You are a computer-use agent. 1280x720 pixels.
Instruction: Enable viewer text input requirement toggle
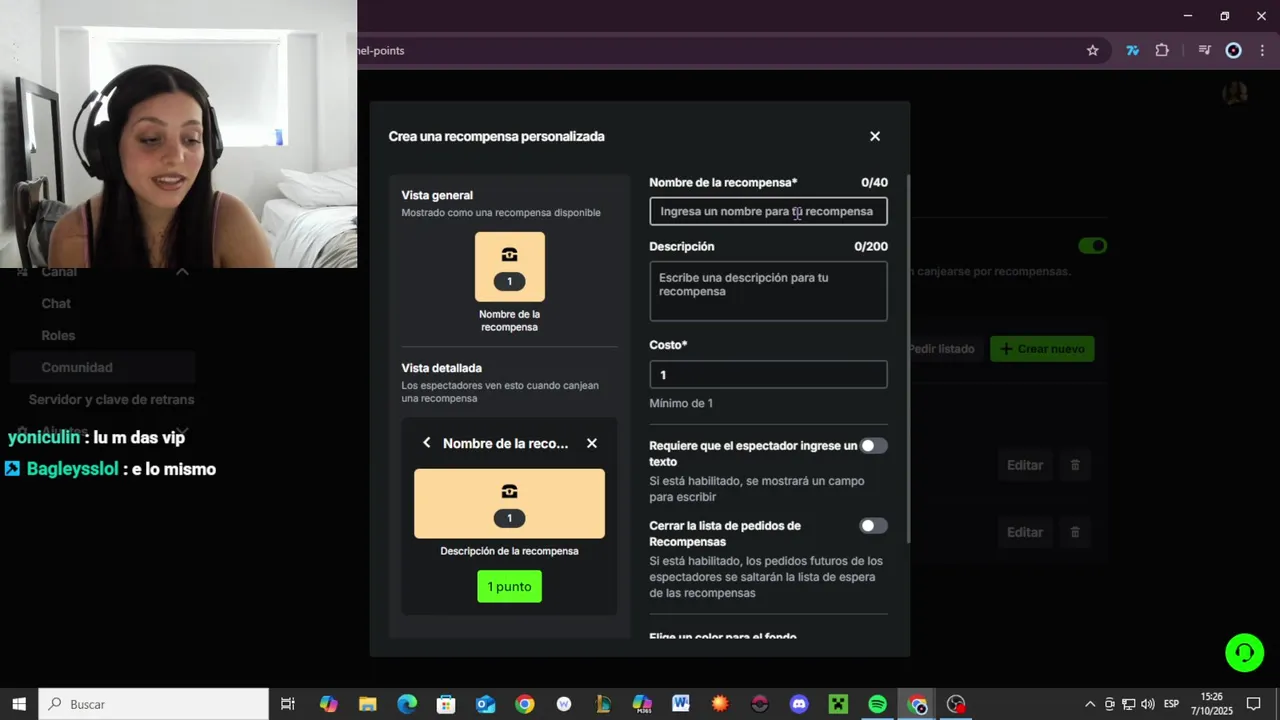pyautogui.click(x=873, y=446)
